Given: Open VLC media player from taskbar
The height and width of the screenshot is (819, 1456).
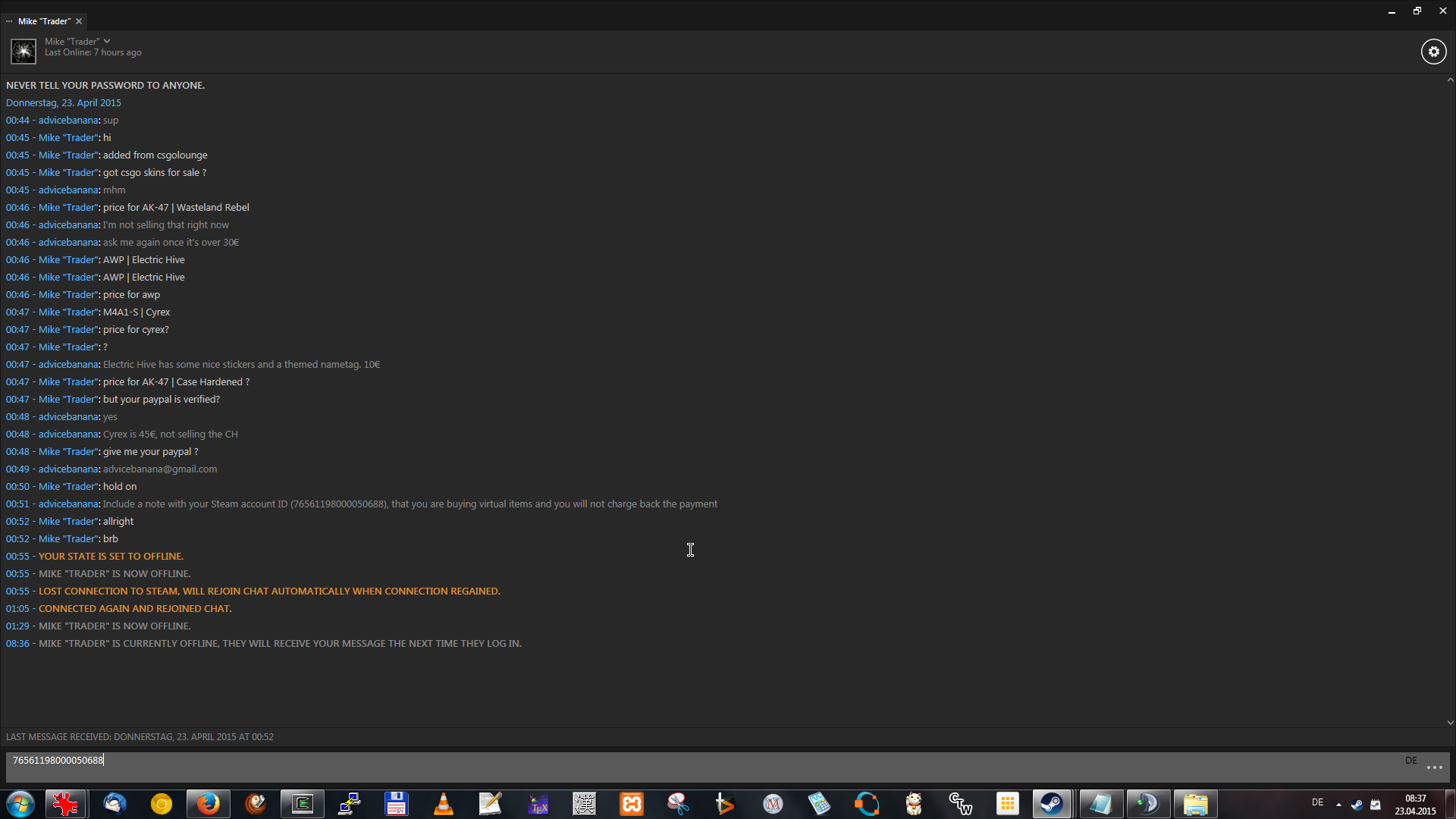Looking at the screenshot, I should pos(444,804).
